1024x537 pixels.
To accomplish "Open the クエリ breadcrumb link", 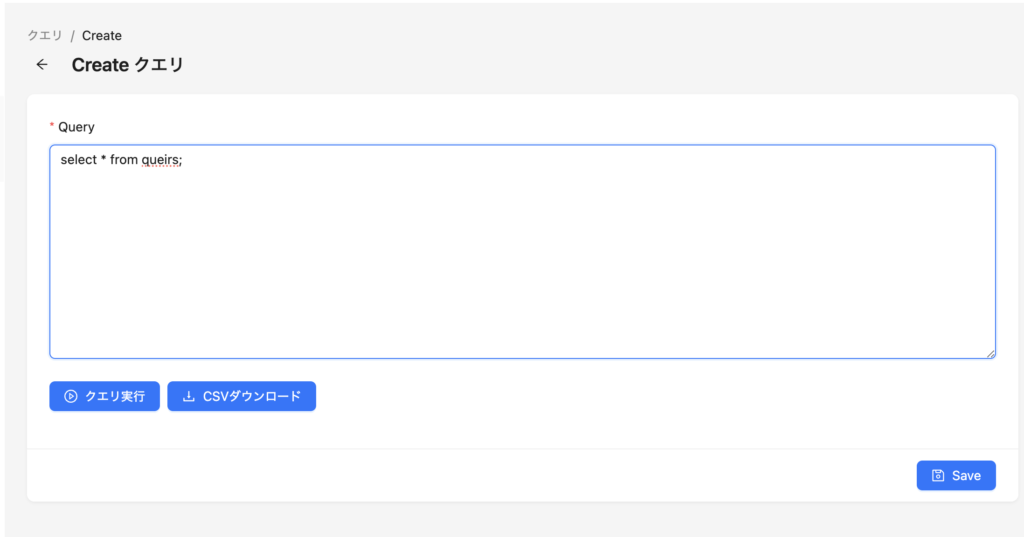I will pos(44,35).
